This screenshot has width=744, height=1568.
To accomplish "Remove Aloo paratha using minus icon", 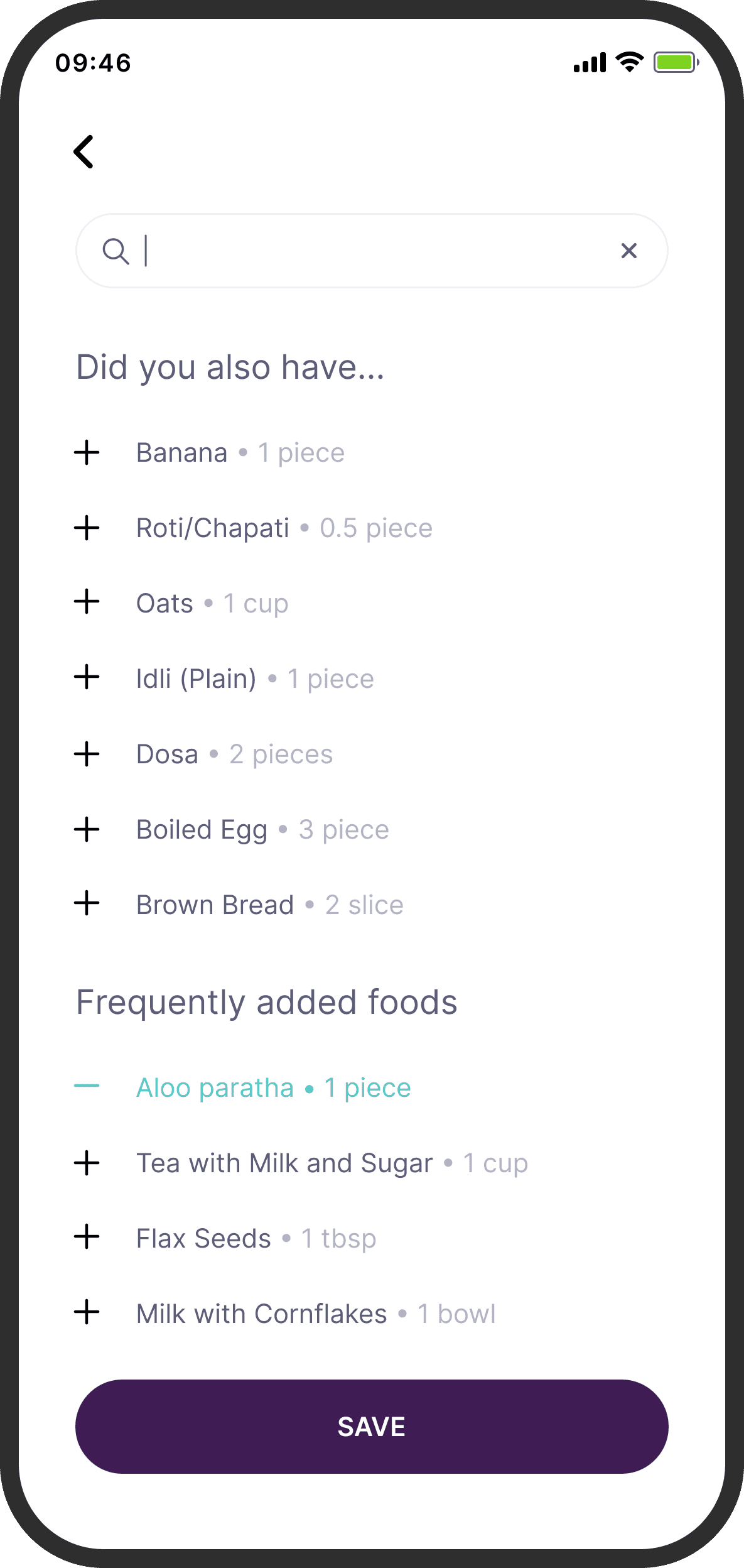I will pos(87,1086).
